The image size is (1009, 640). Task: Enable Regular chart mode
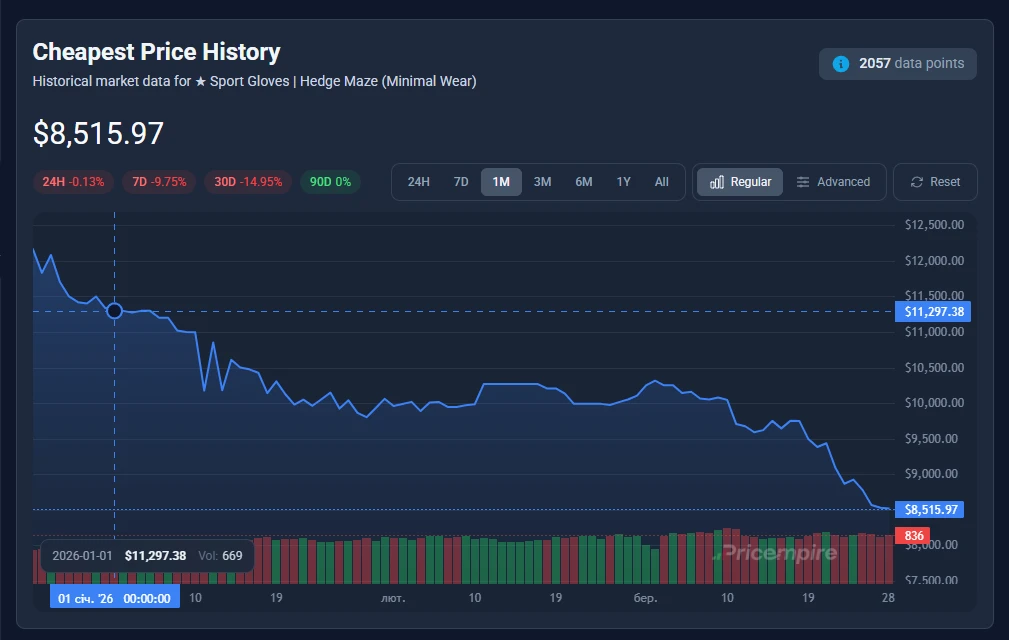tap(740, 182)
